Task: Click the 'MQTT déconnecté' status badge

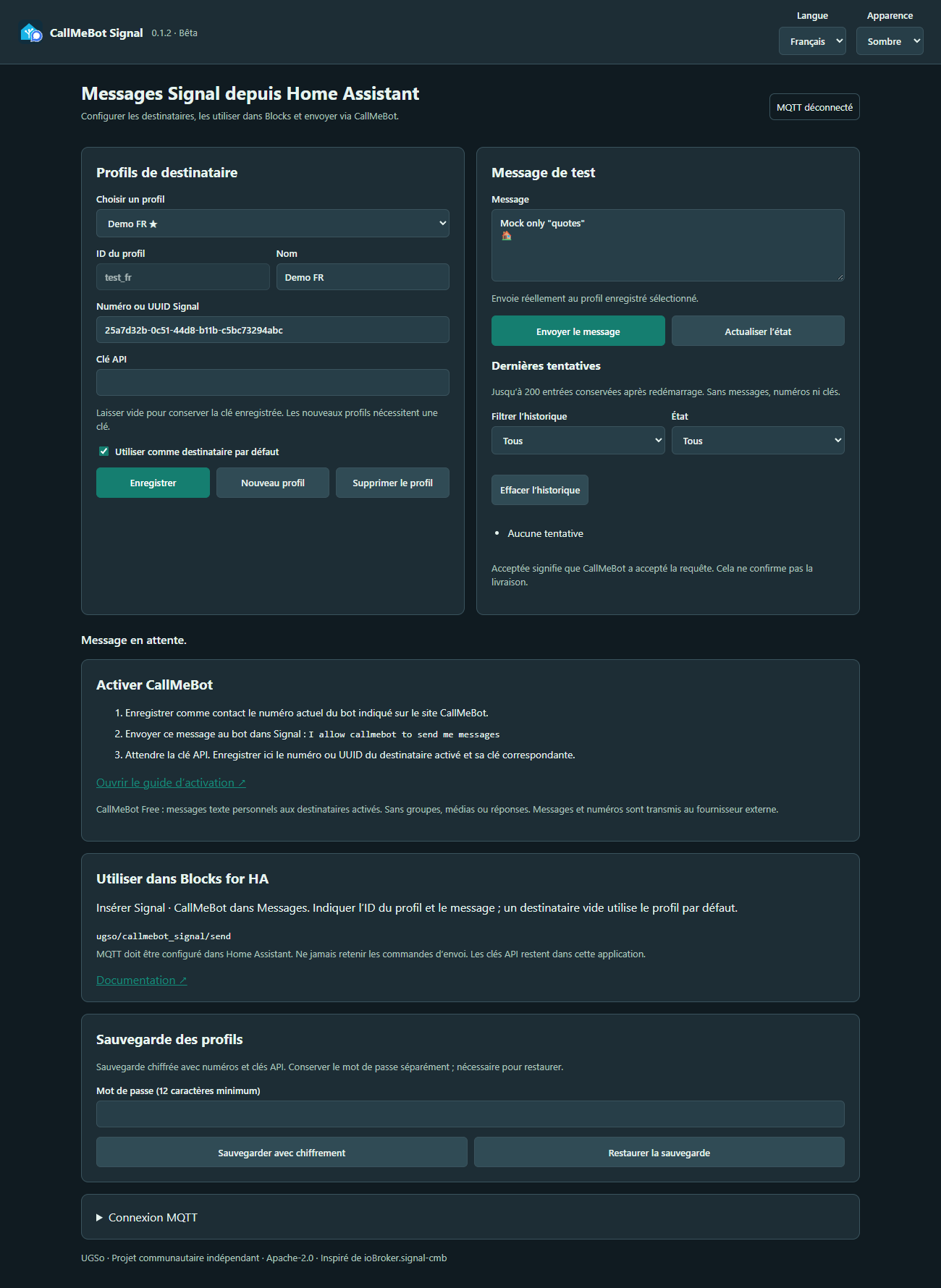Action: coord(814,107)
